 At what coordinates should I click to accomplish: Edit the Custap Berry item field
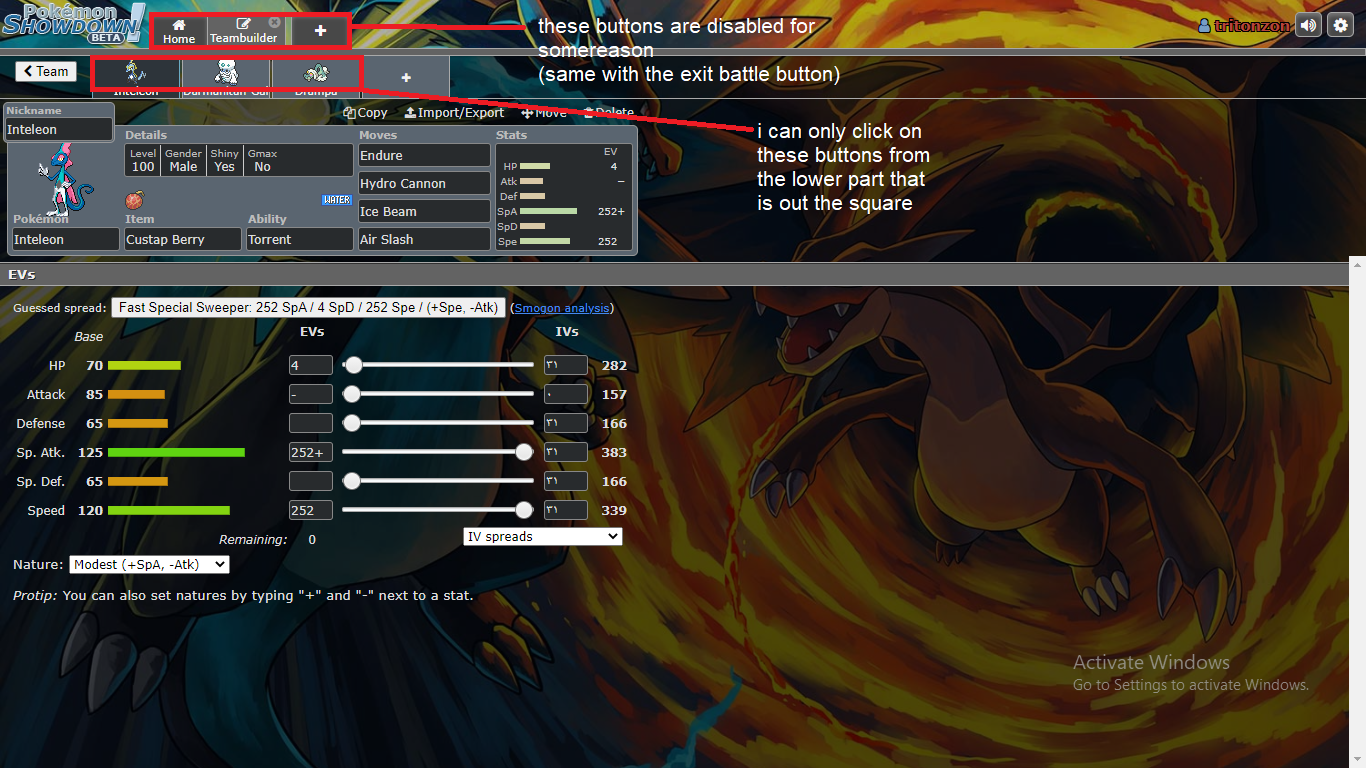tap(183, 239)
